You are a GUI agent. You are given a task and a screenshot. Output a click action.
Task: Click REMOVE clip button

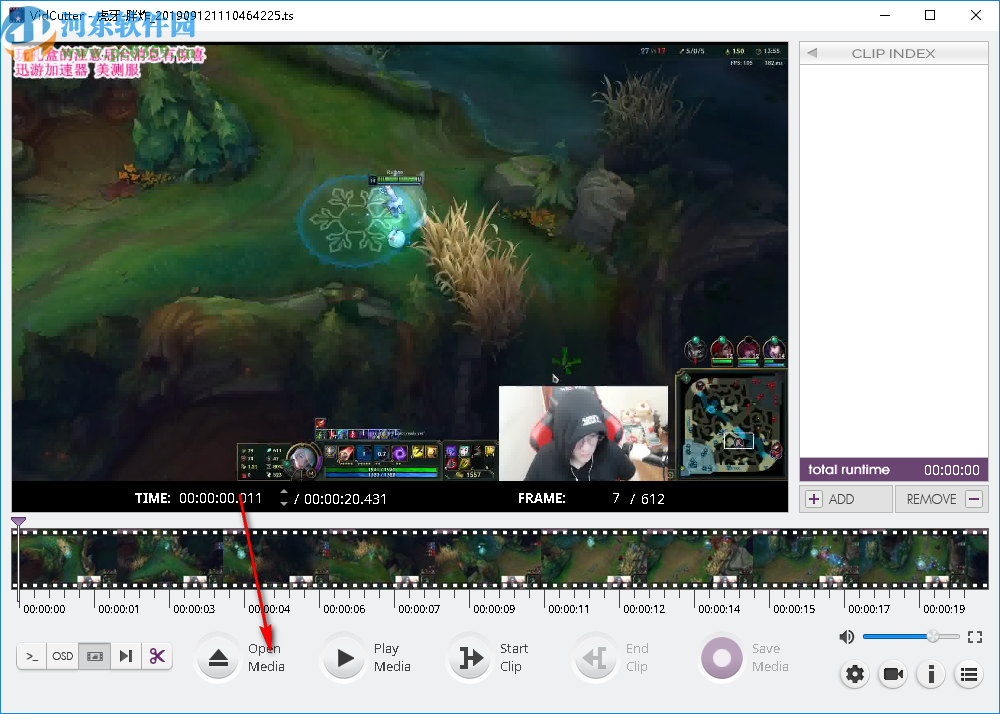(942, 499)
